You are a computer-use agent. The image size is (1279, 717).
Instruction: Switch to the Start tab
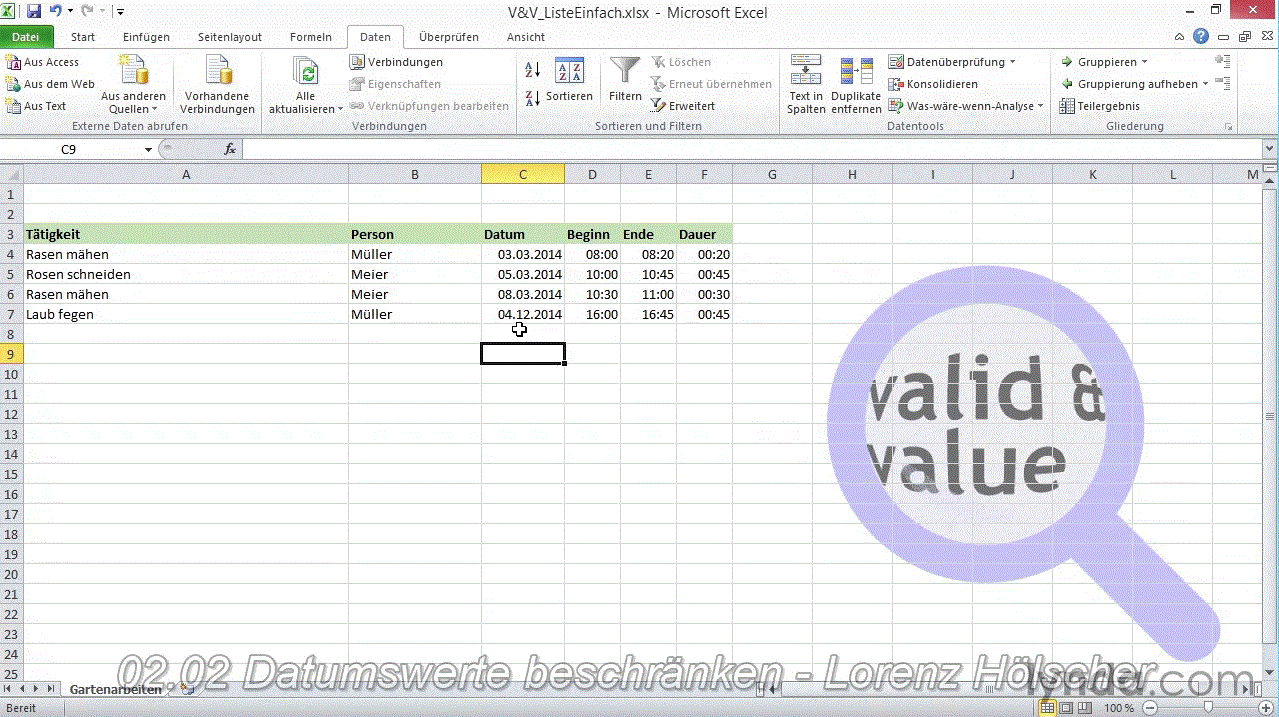tap(83, 37)
